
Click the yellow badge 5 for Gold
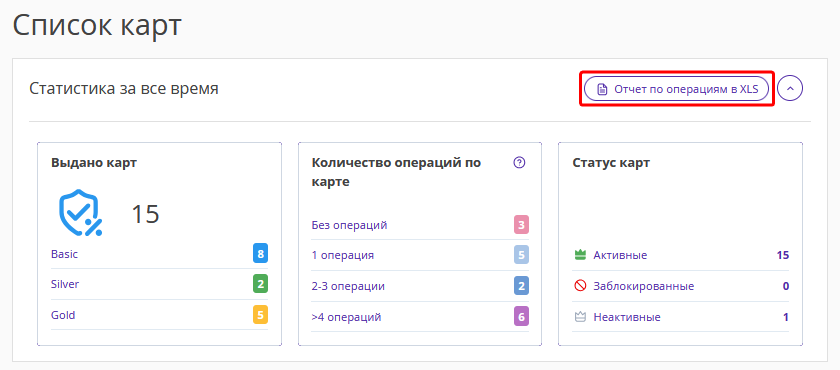(260, 315)
